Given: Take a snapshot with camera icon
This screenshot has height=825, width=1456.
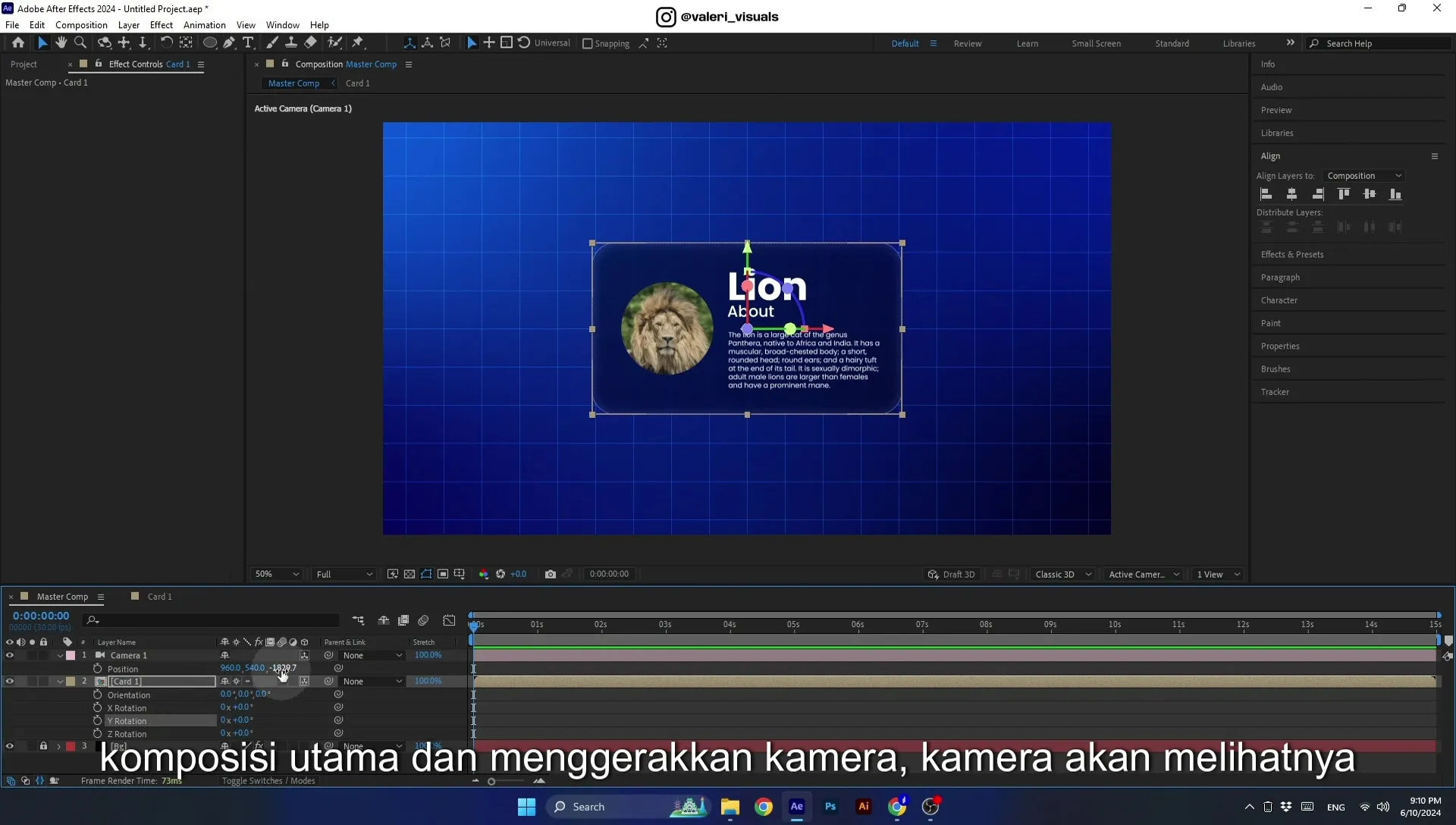Looking at the screenshot, I should point(551,574).
